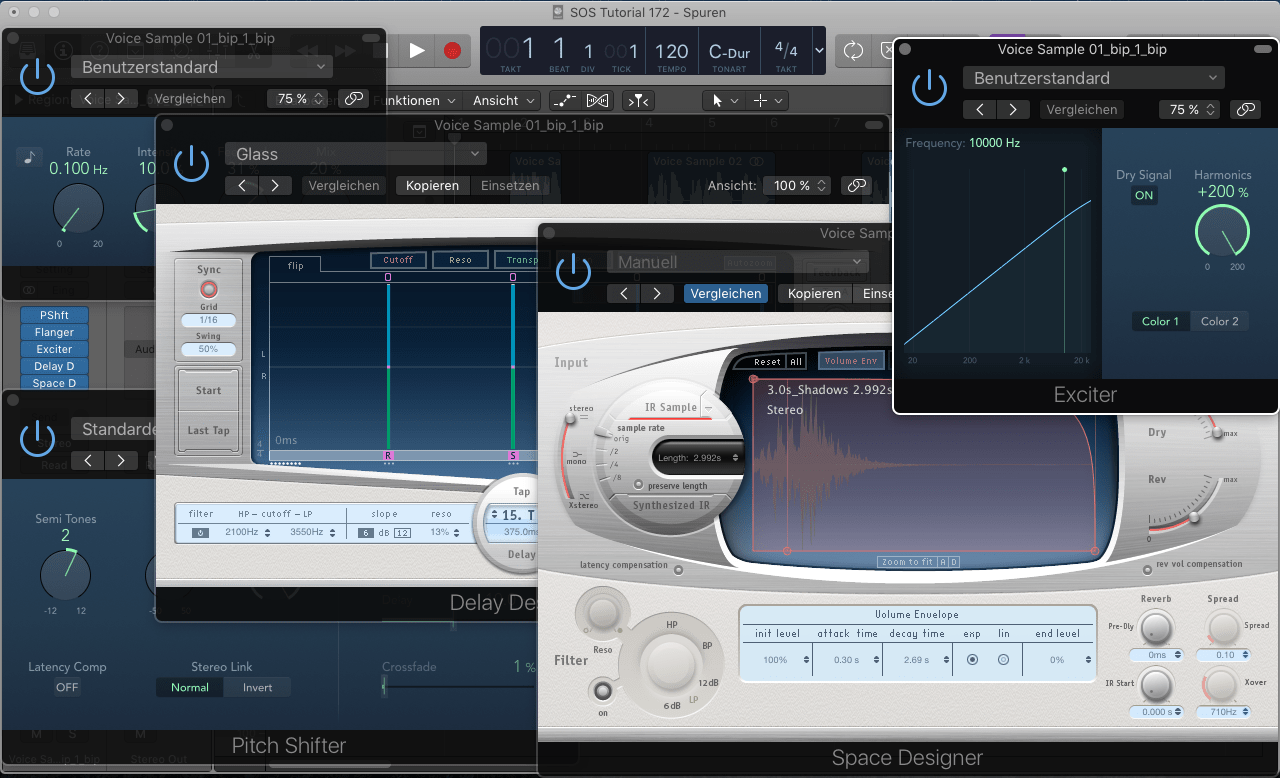
Task: Click the link icon in Exciter header
Action: point(1244,110)
